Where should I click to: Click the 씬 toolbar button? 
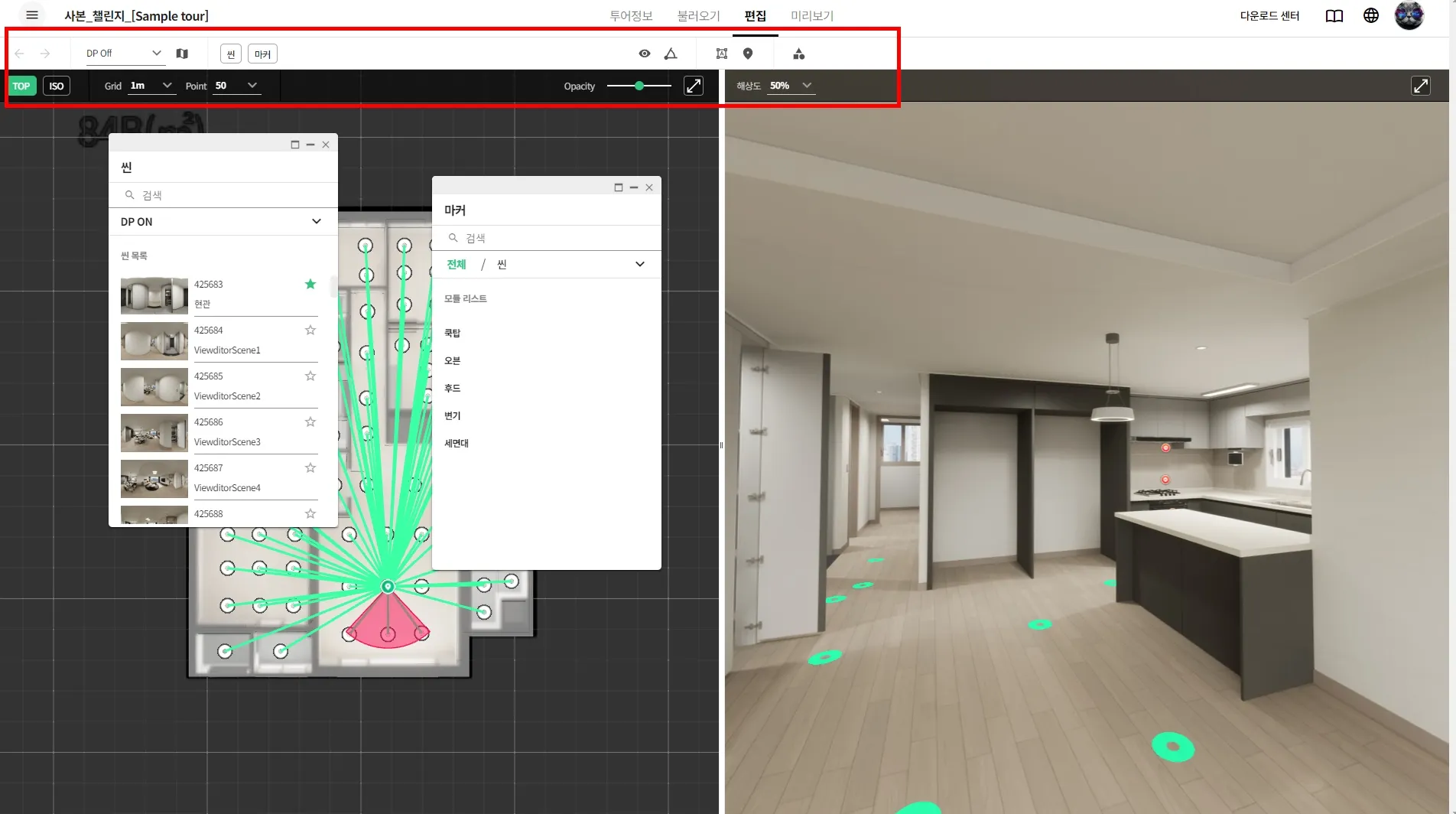tap(231, 54)
